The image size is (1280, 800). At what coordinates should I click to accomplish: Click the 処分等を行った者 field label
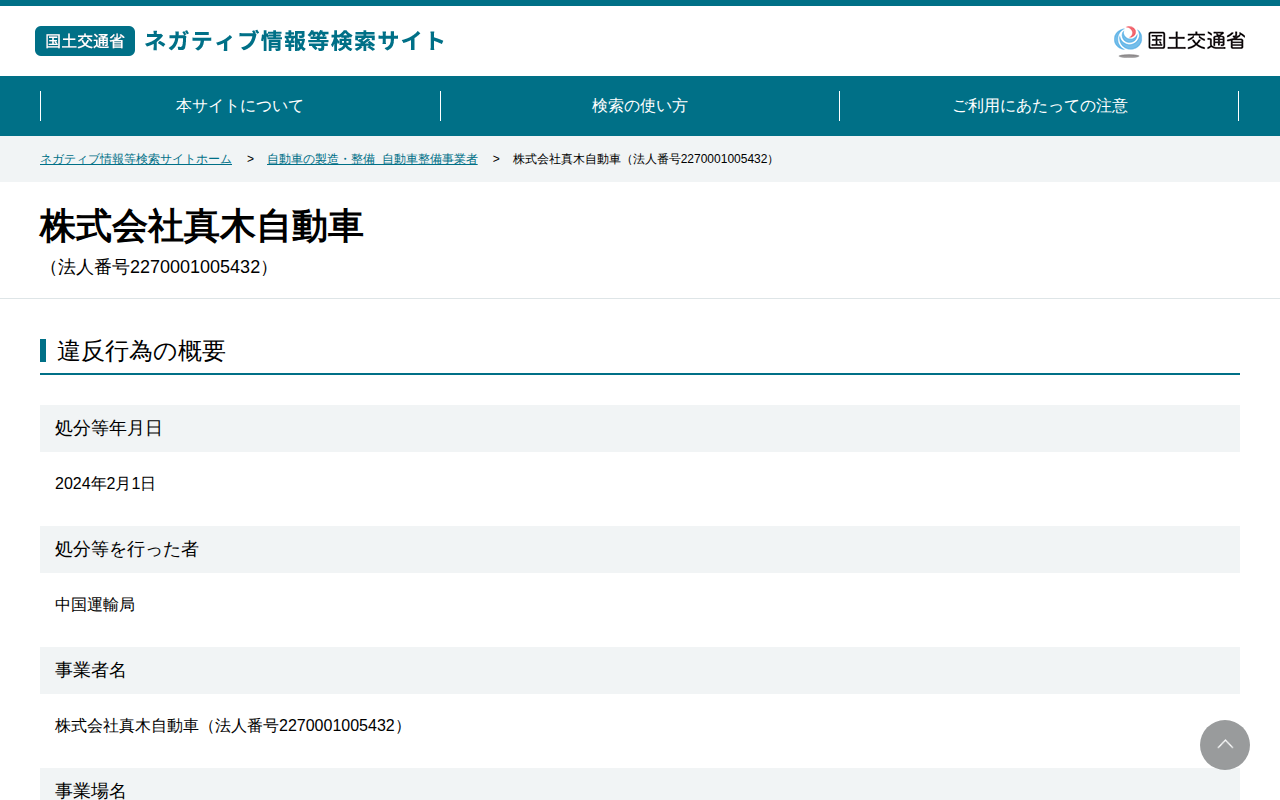[127, 549]
